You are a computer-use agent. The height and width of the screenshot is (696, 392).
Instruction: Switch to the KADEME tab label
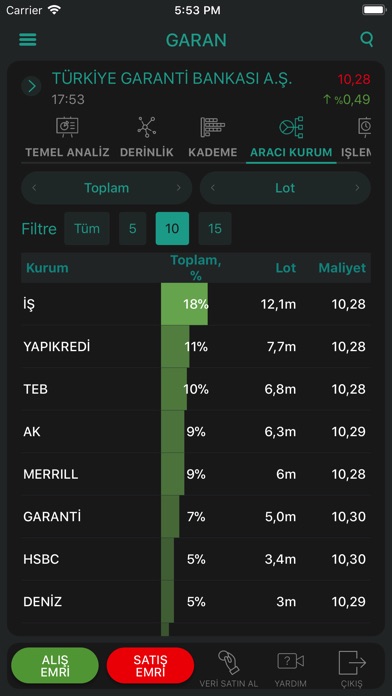[213, 152]
